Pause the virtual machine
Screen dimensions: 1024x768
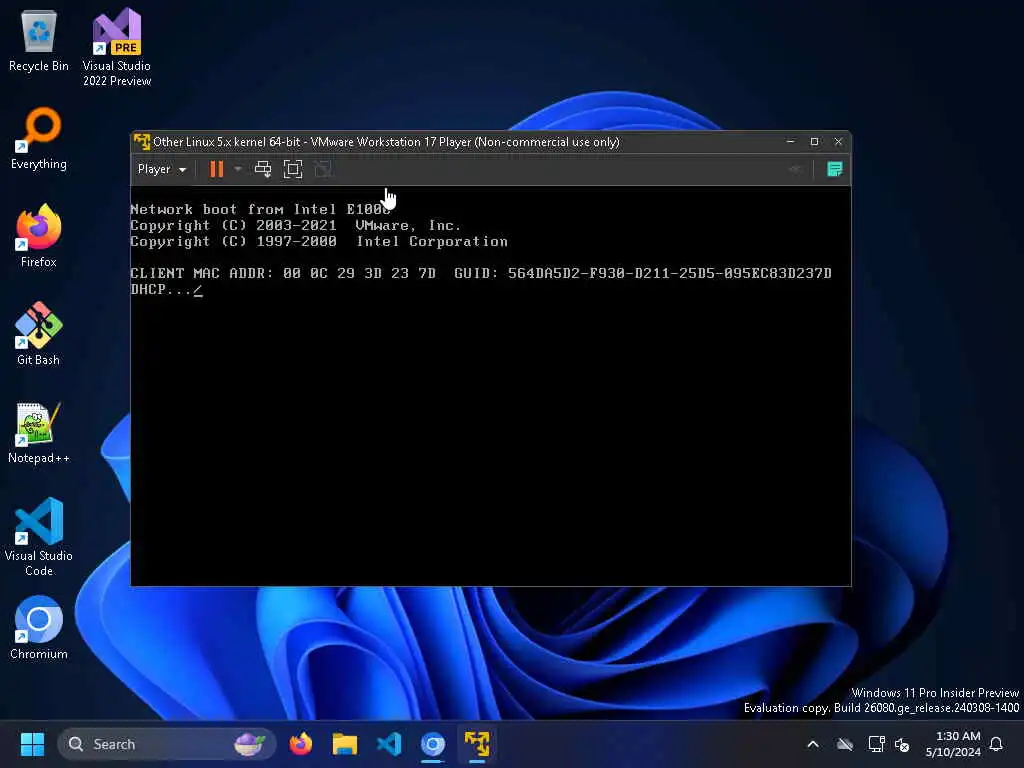pyautogui.click(x=217, y=170)
